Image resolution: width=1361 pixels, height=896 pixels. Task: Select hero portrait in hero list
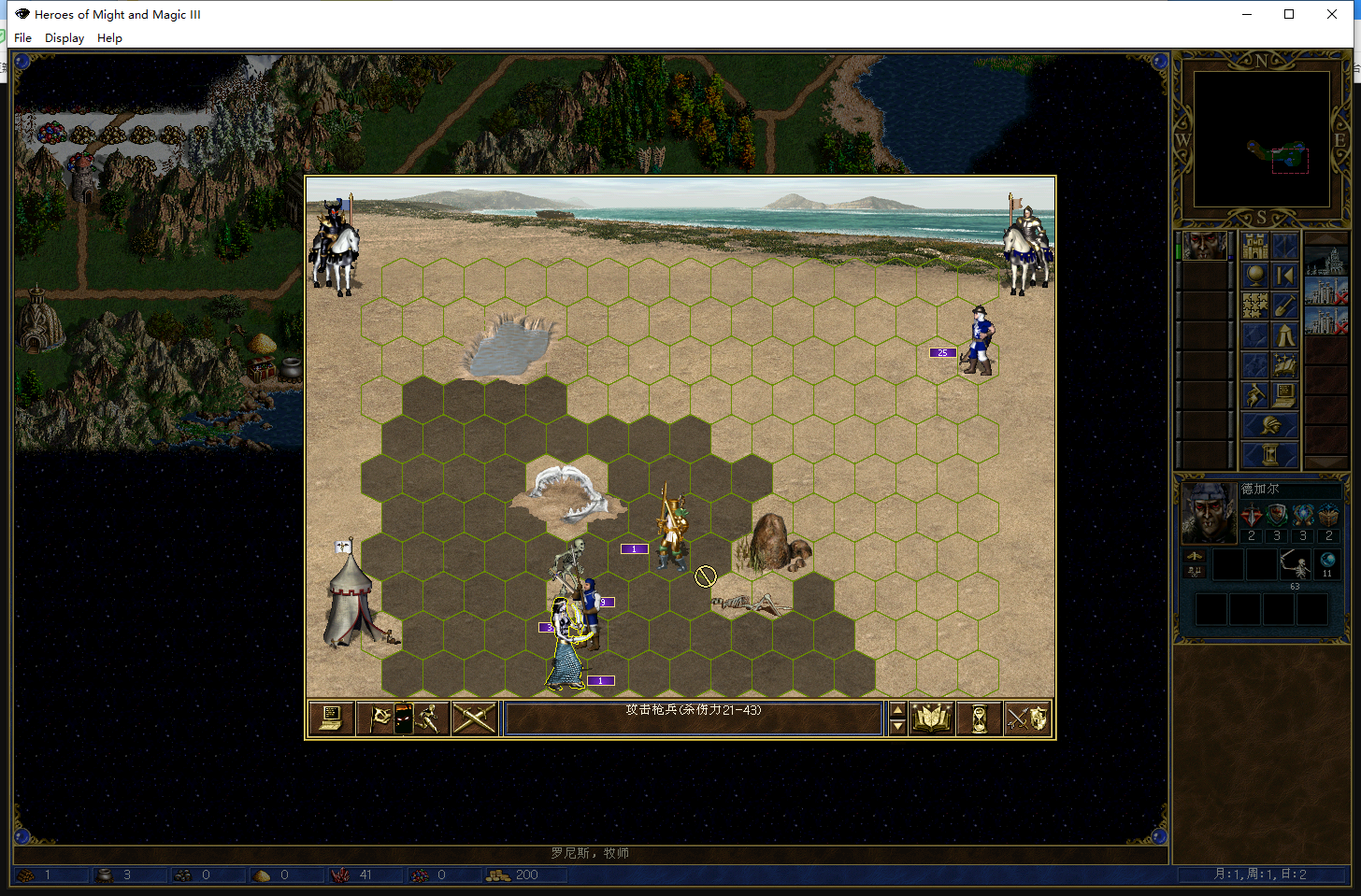point(1205,247)
